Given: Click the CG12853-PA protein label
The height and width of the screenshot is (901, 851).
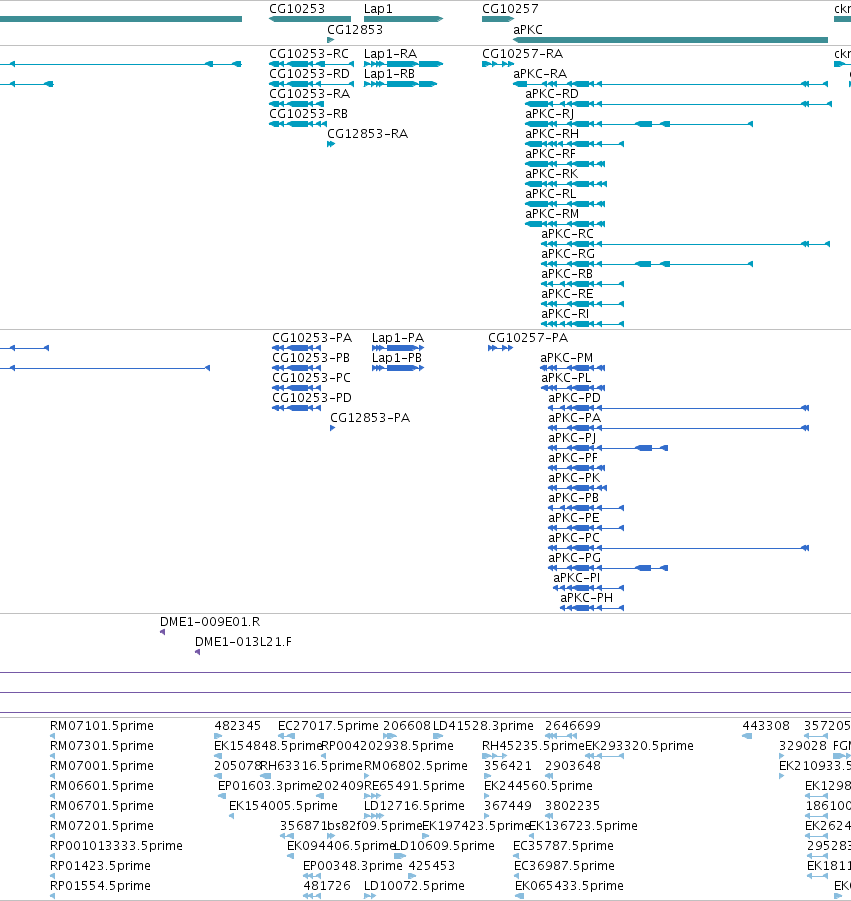Looking at the screenshot, I should click(x=370, y=418).
